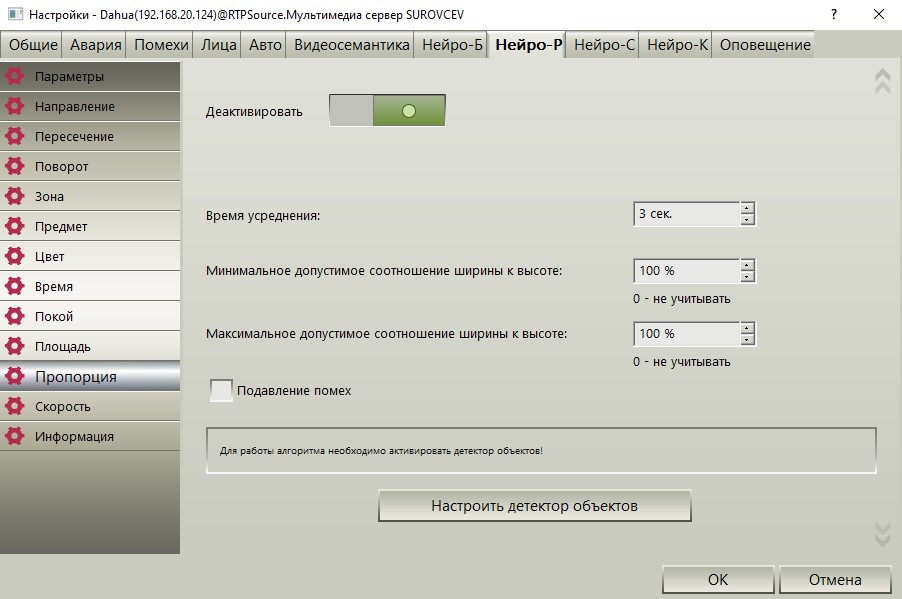The height and width of the screenshot is (599, 902).
Task: Click the gear icon next to Информация
Action: 14,436
